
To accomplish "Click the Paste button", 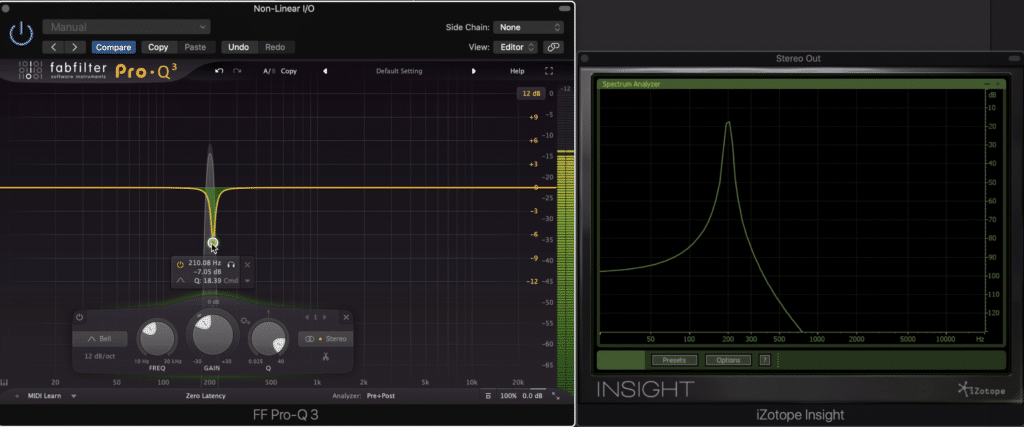I will (x=195, y=47).
